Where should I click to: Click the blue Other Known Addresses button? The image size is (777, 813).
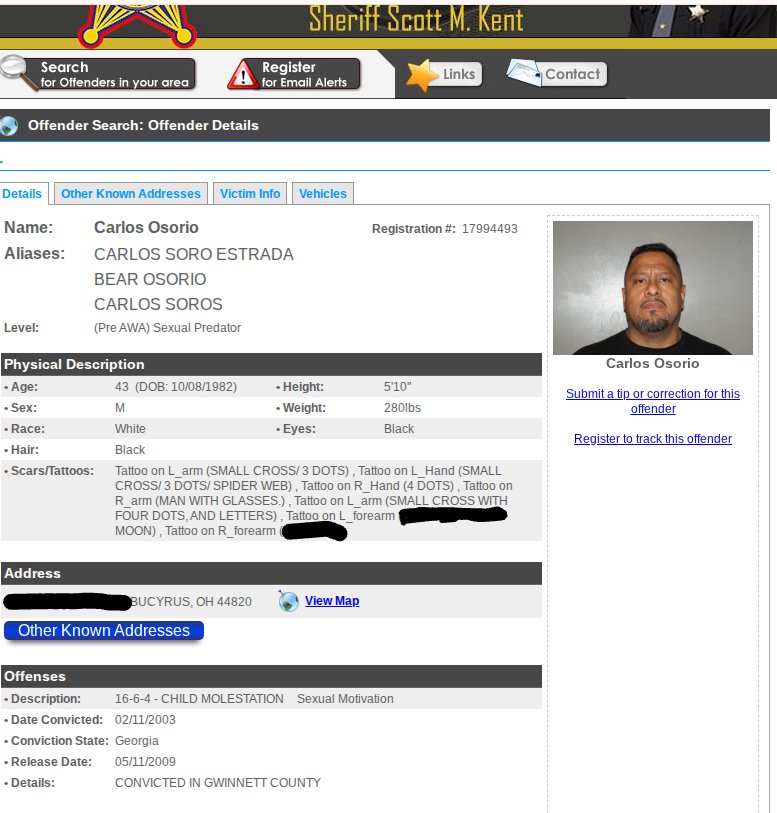tap(104, 630)
